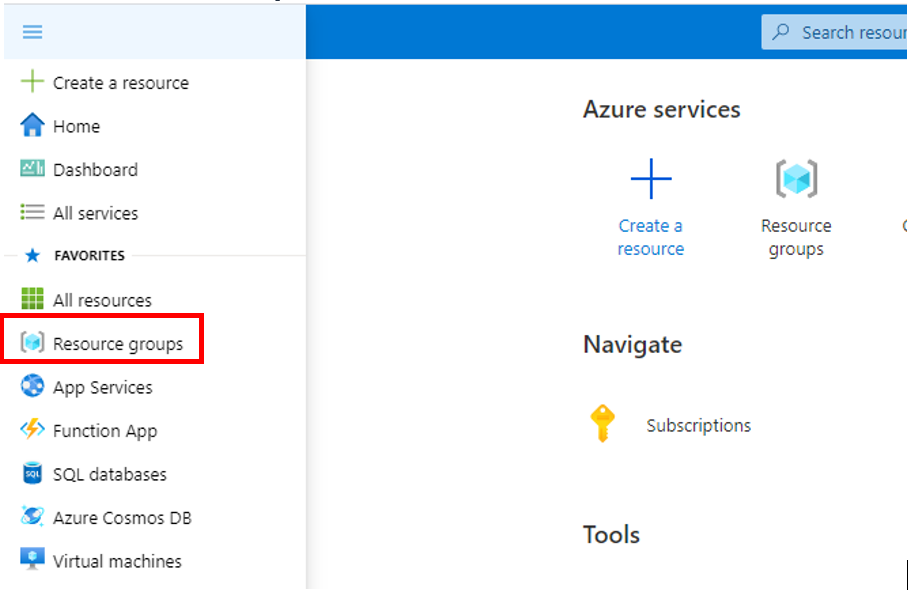
Task: Click the green plus Create a resource icon
Action: tap(33, 82)
